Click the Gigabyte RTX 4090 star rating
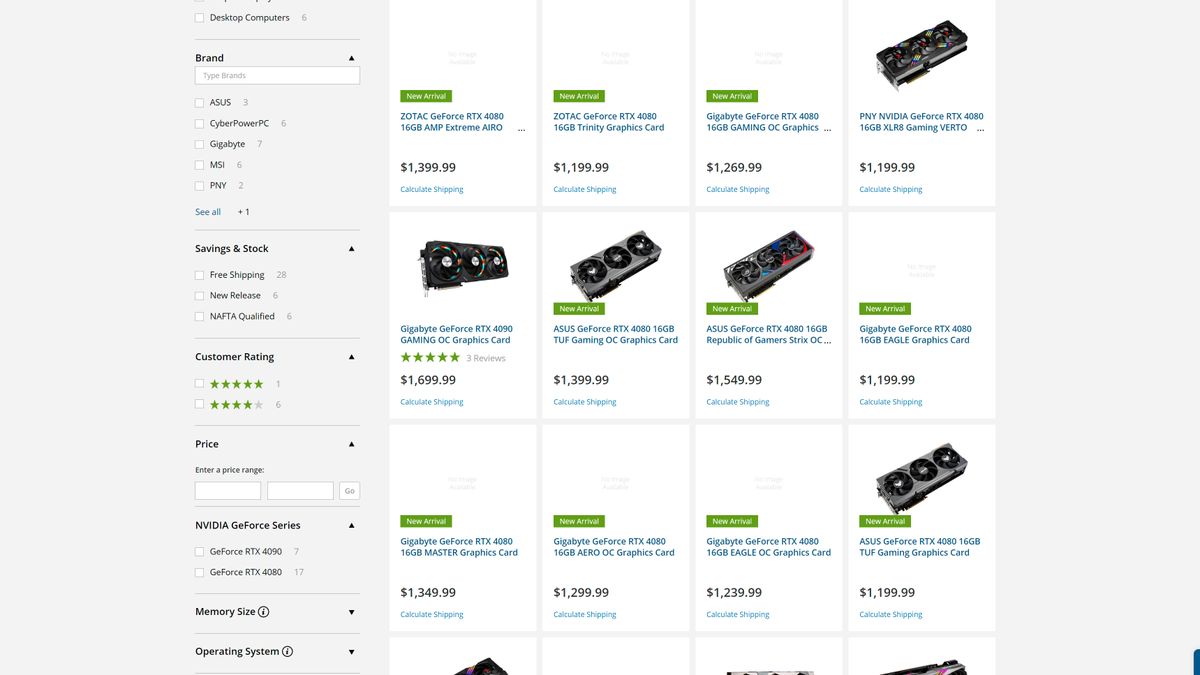The height and width of the screenshot is (675, 1200). [x=430, y=357]
